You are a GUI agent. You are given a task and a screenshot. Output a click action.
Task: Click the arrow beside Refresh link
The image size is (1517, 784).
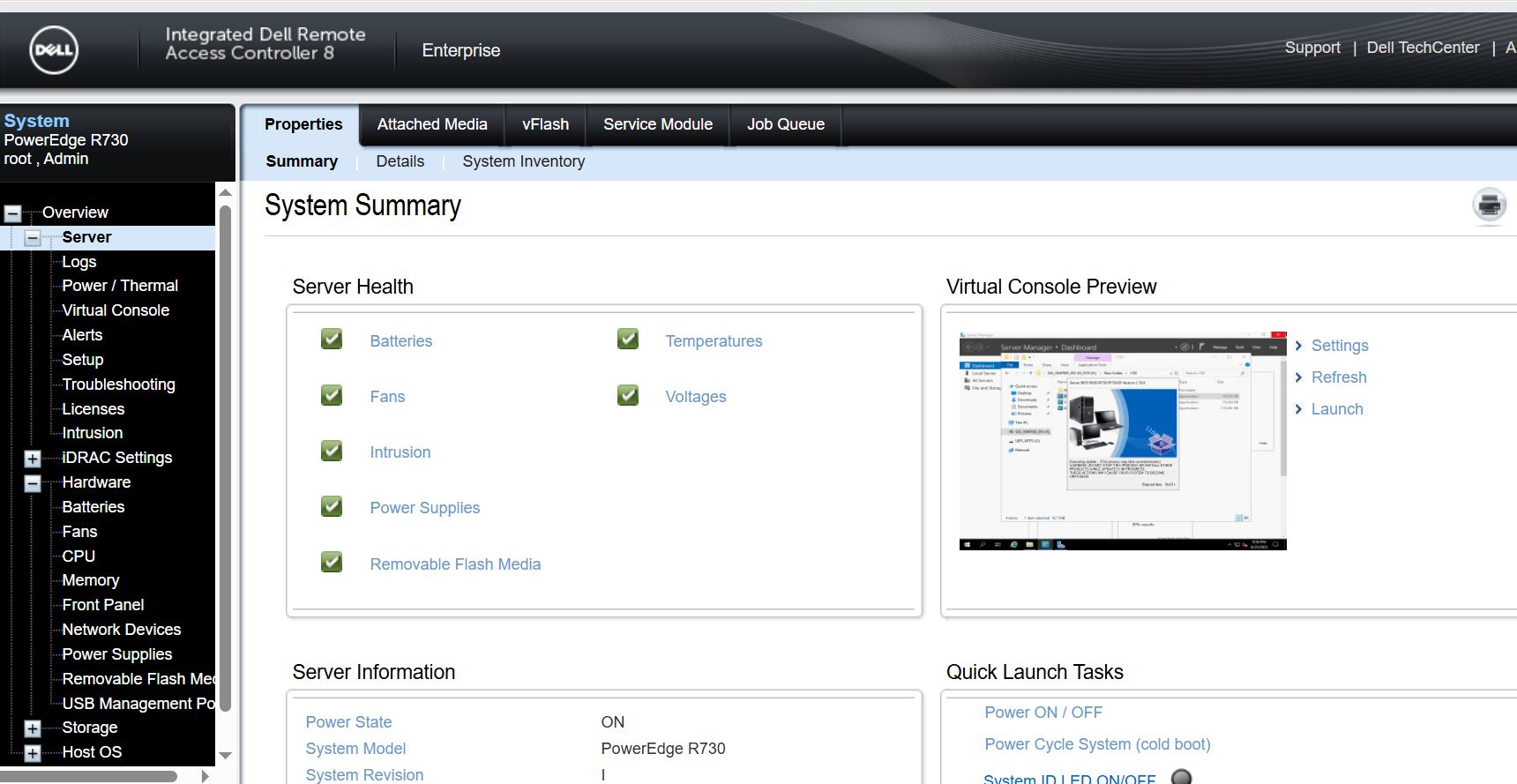1298,377
